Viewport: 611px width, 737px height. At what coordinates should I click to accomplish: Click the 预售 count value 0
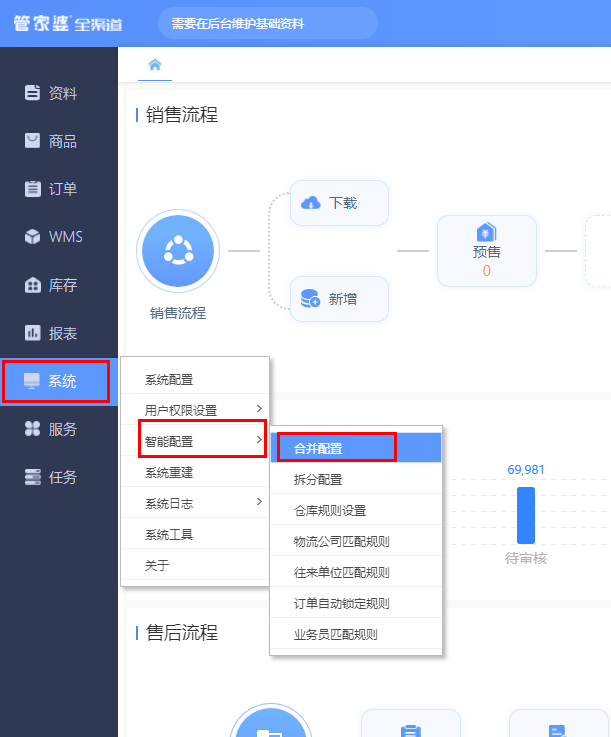pyautogui.click(x=486, y=271)
